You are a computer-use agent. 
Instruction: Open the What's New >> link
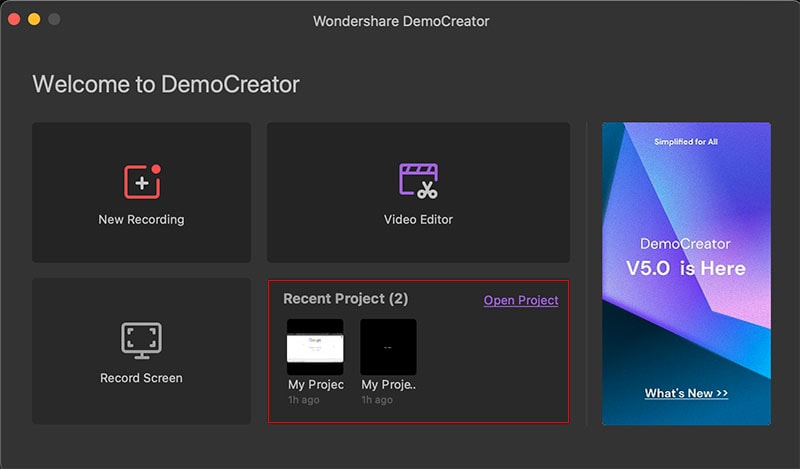[686, 393]
